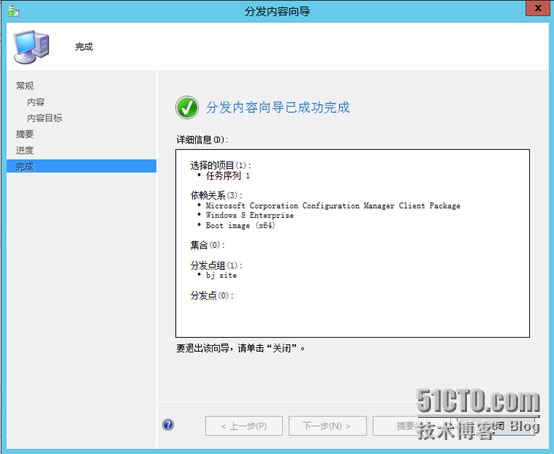Click 选择的项目(1) line in details

(221, 165)
